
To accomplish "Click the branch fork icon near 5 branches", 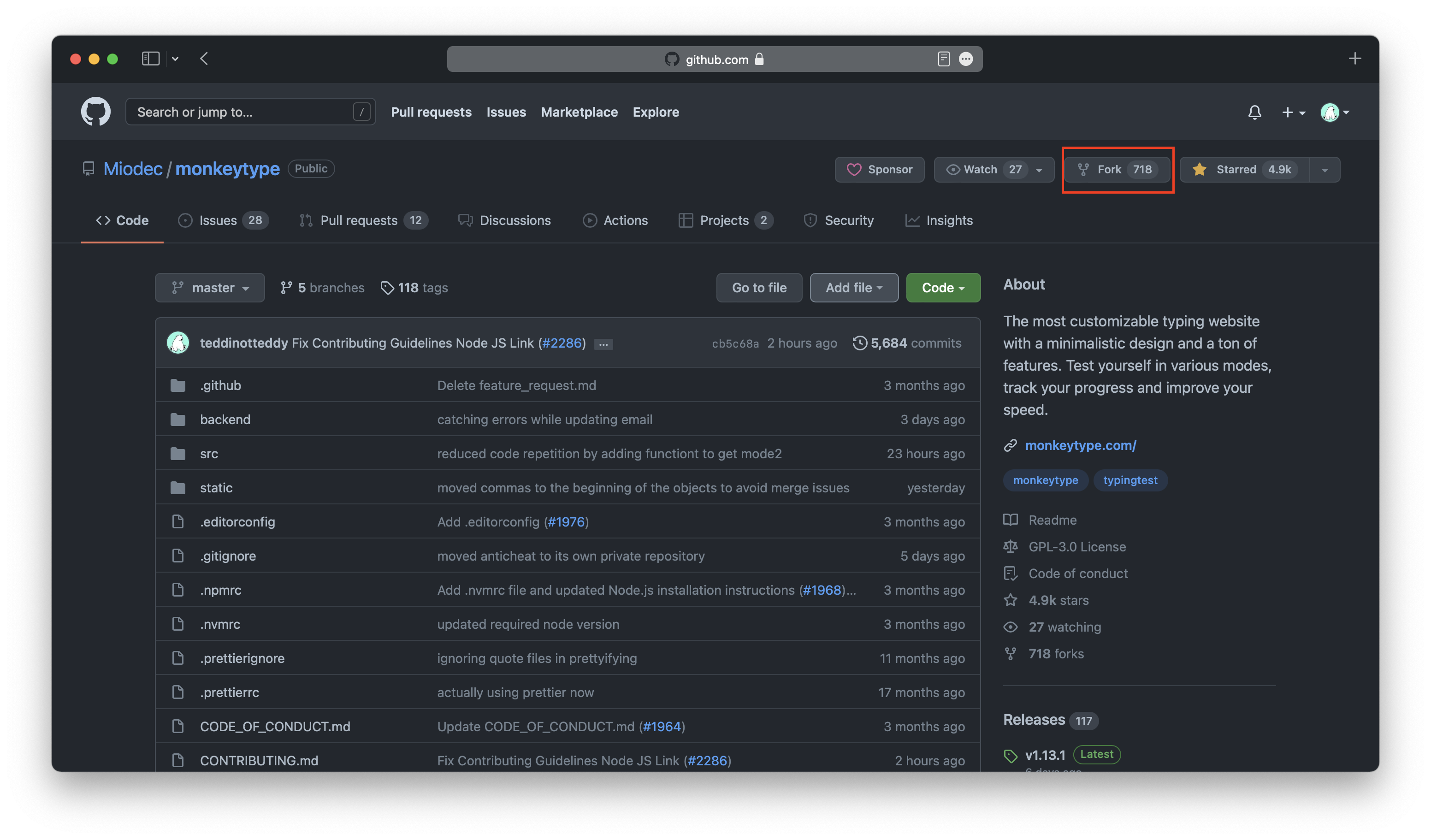I will click(x=286, y=288).
